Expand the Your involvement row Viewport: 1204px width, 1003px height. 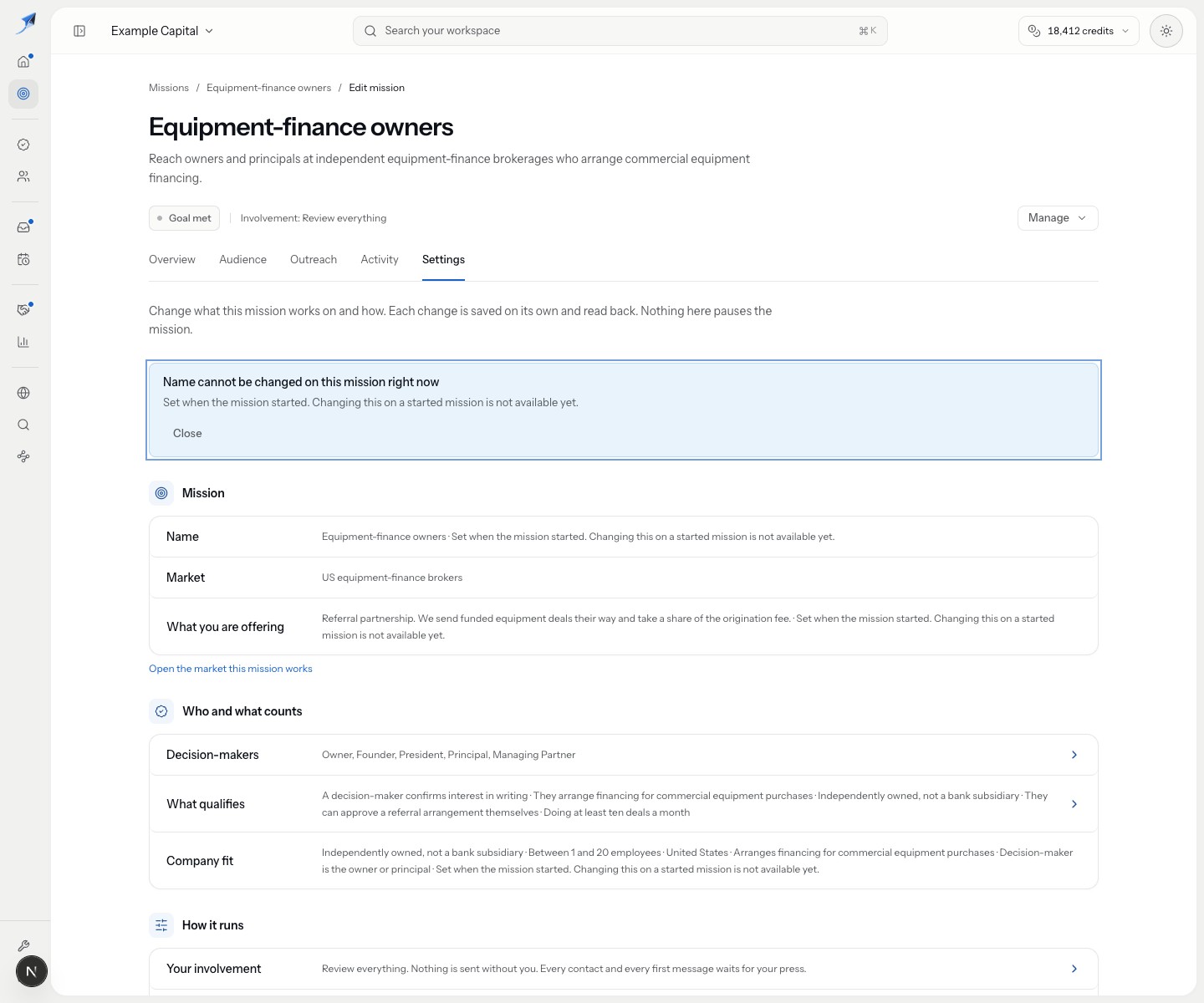pos(623,969)
